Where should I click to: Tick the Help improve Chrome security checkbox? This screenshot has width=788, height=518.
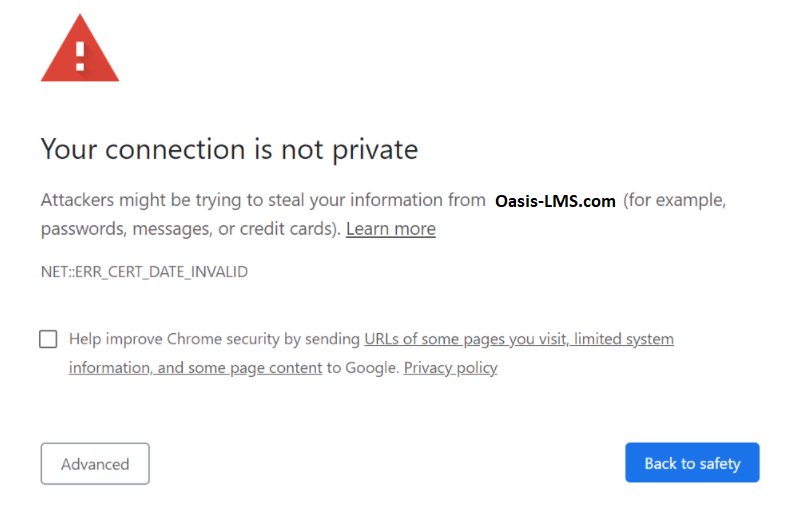tap(48, 339)
